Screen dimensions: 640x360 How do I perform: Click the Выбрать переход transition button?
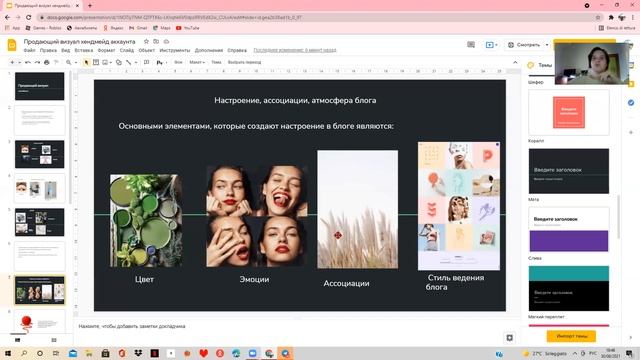(244, 62)
